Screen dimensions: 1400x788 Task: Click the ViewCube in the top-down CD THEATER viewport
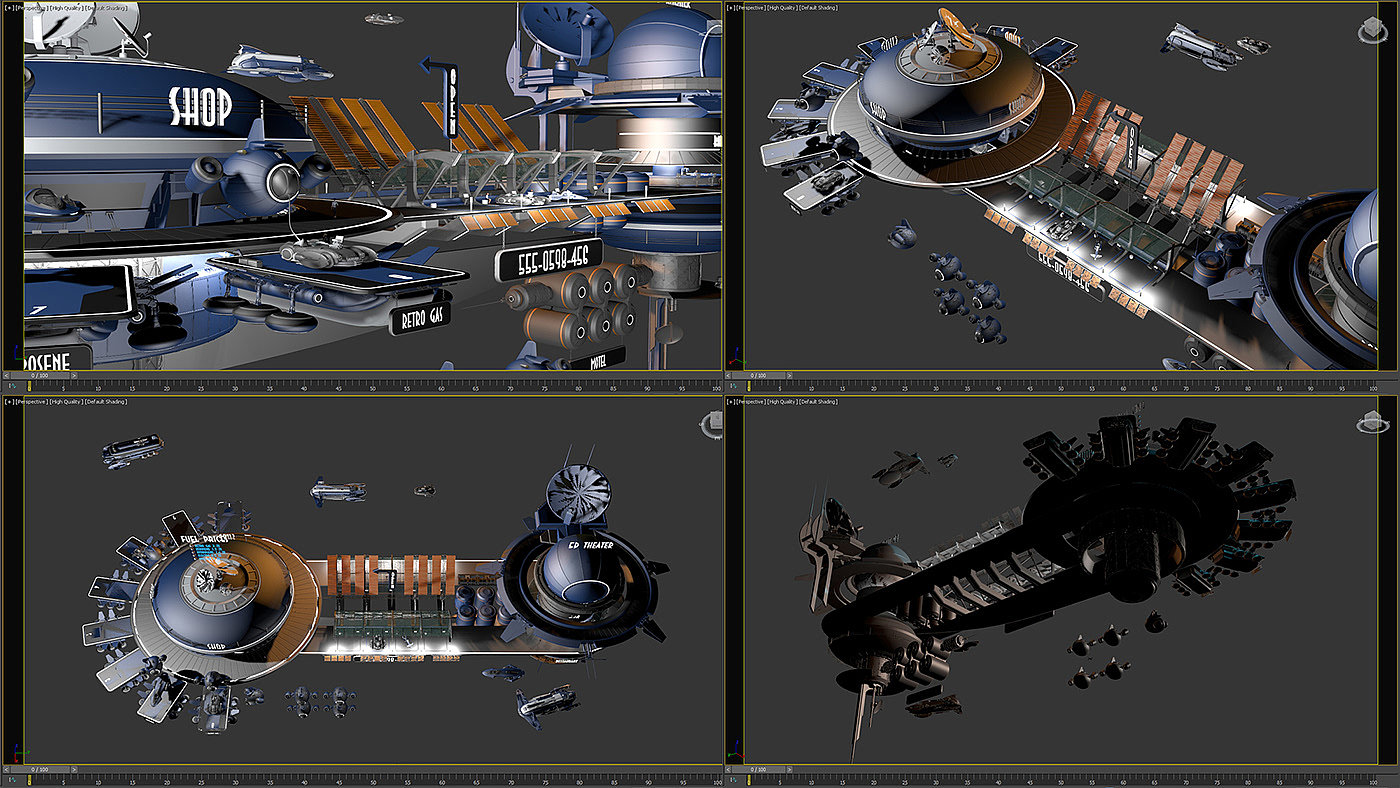711,425
